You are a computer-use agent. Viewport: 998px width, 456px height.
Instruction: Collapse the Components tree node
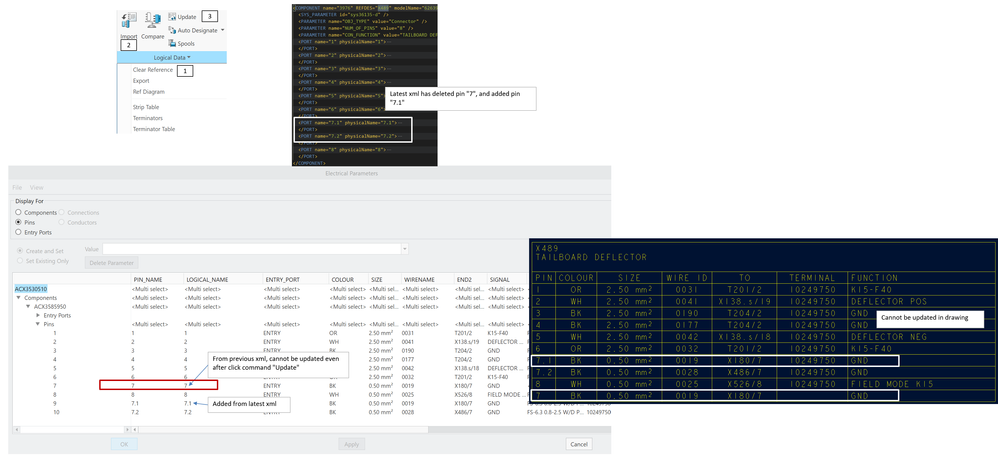point(19,298)
